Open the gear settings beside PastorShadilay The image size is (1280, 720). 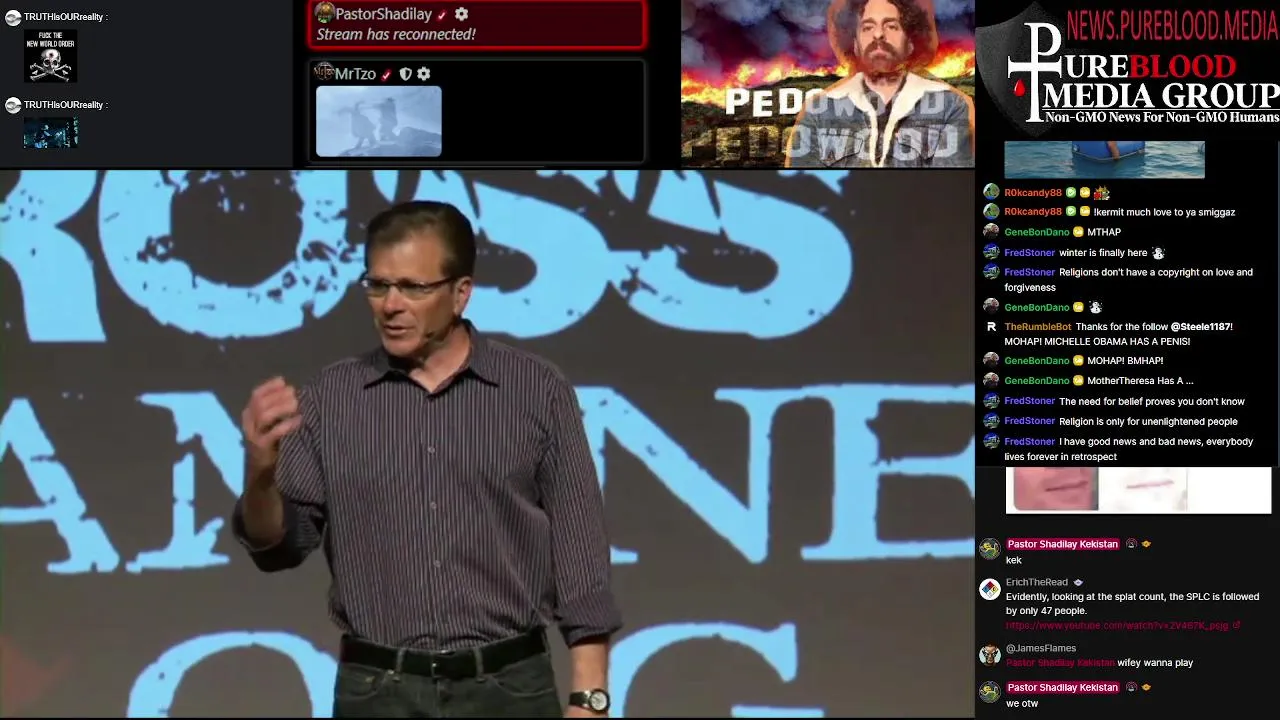click(x=461, y=14)
